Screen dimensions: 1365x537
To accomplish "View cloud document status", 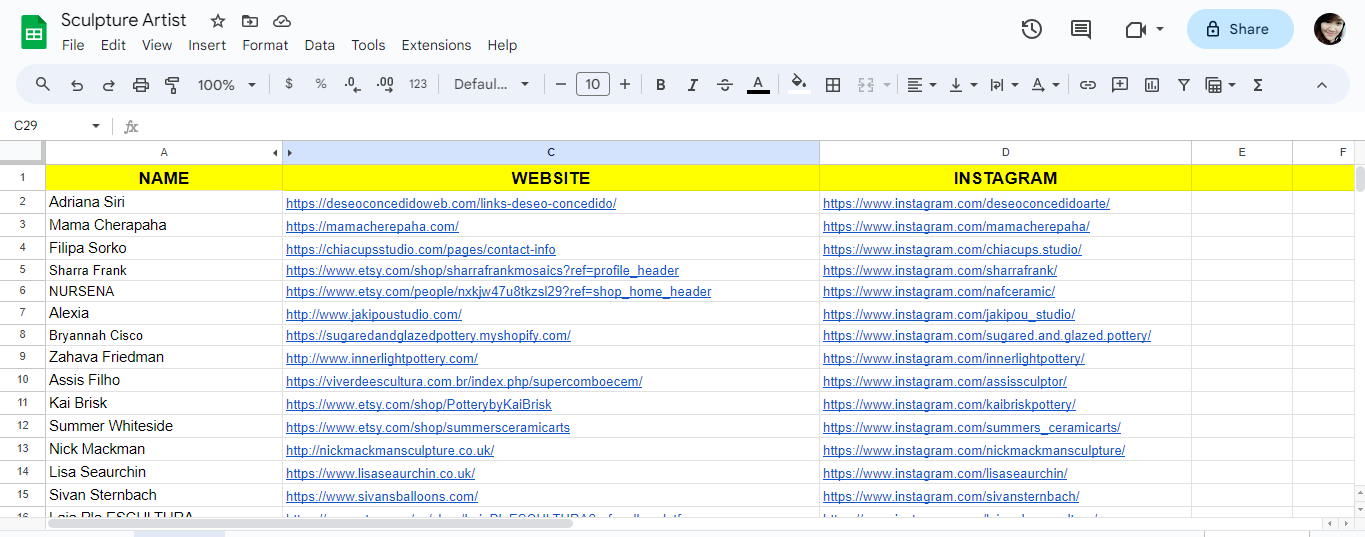I will [x=282, y=21].
